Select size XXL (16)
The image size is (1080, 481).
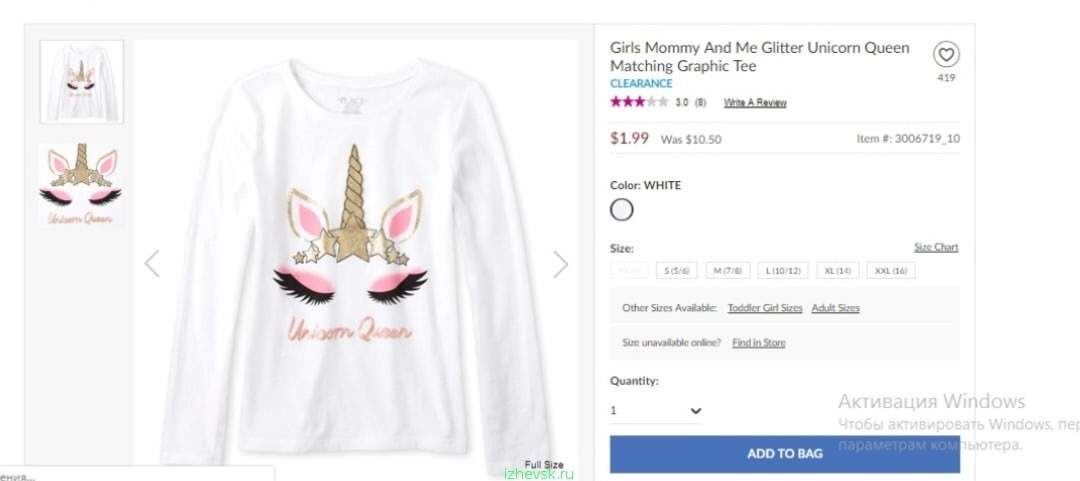pos(891,271)
